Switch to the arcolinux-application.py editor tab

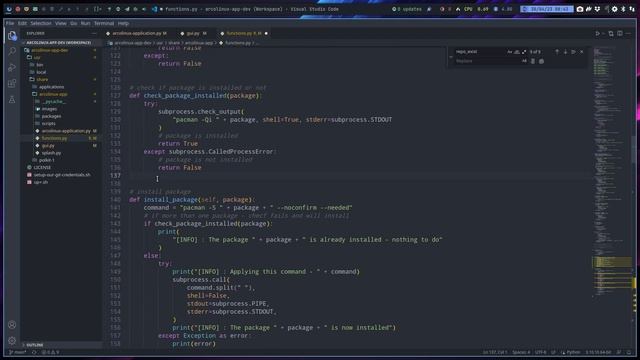[x=136, y=33]
